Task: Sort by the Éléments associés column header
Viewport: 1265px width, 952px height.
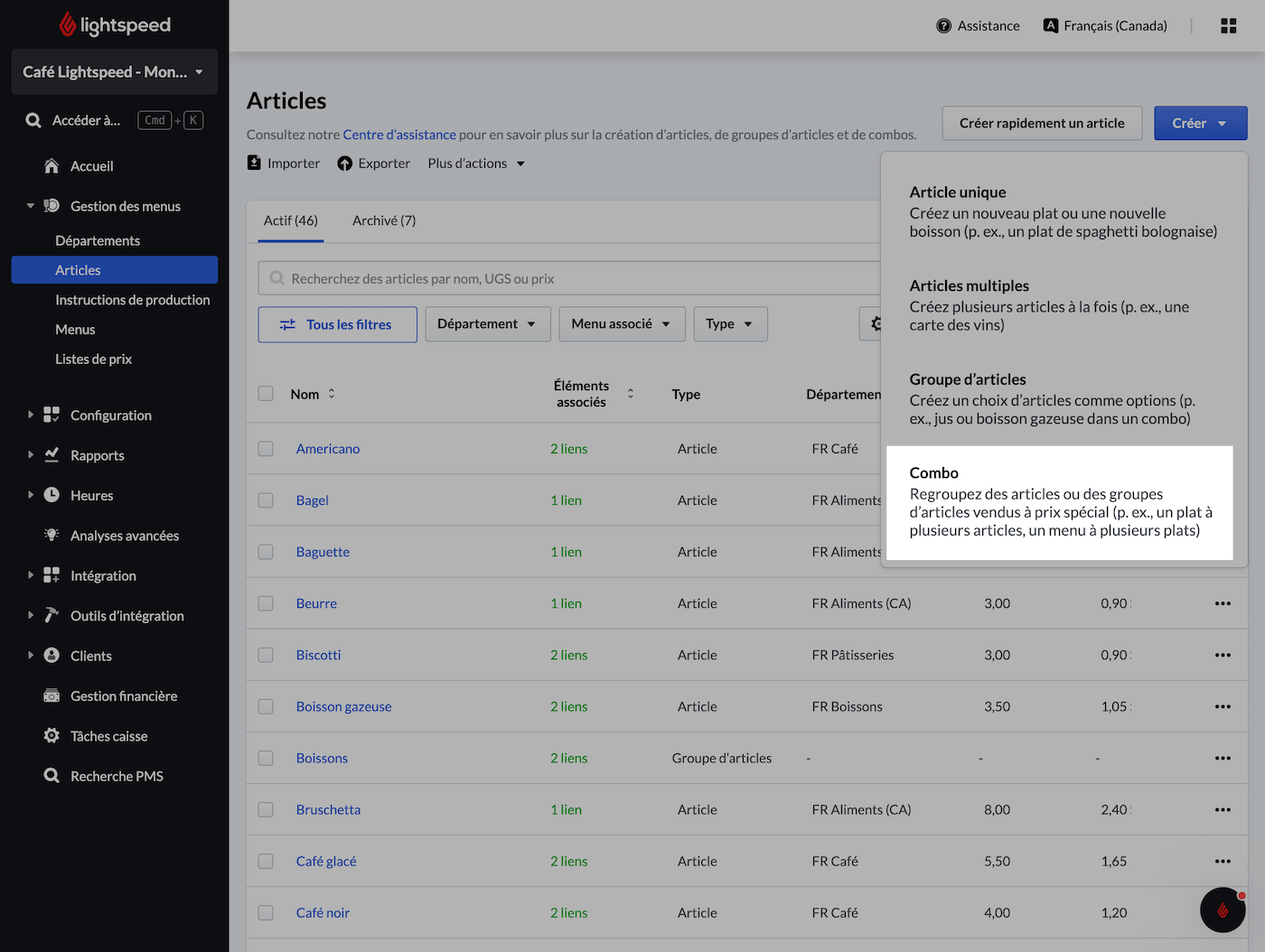Action: [593, 394]
